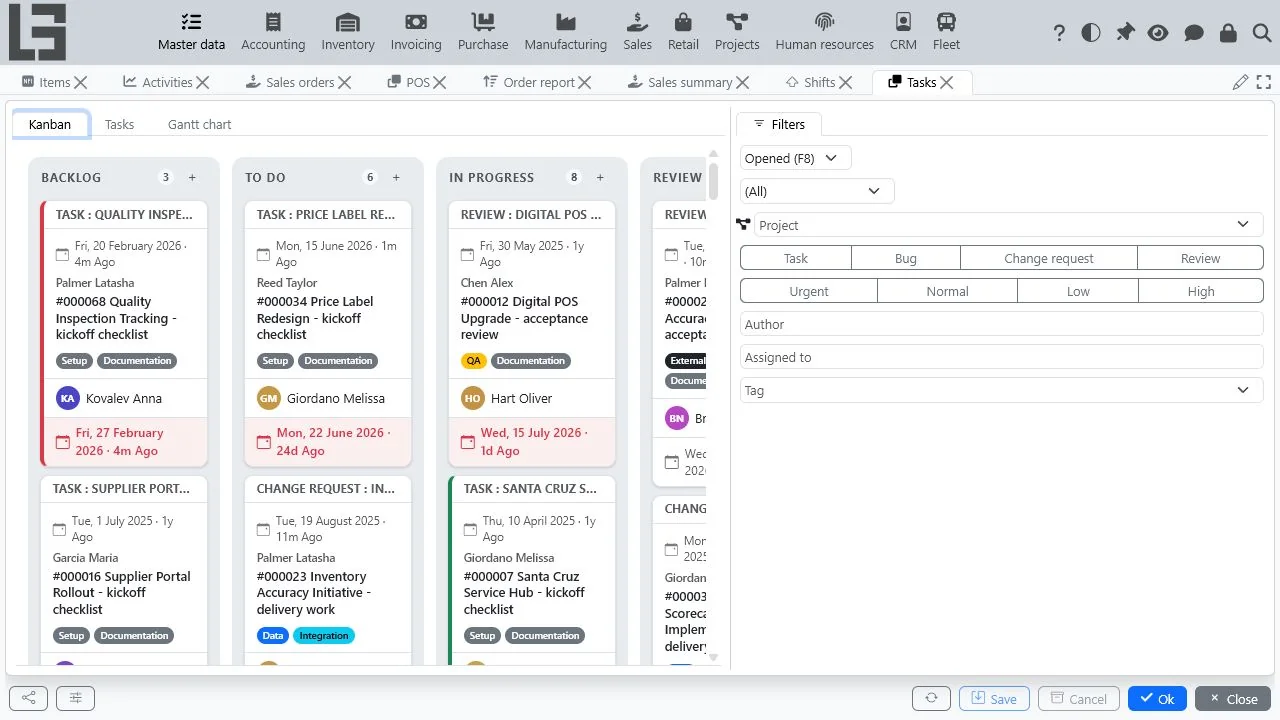Screen dimensions: 1280x720
Task: Open the Human resources module
Action: pos(824,32)
